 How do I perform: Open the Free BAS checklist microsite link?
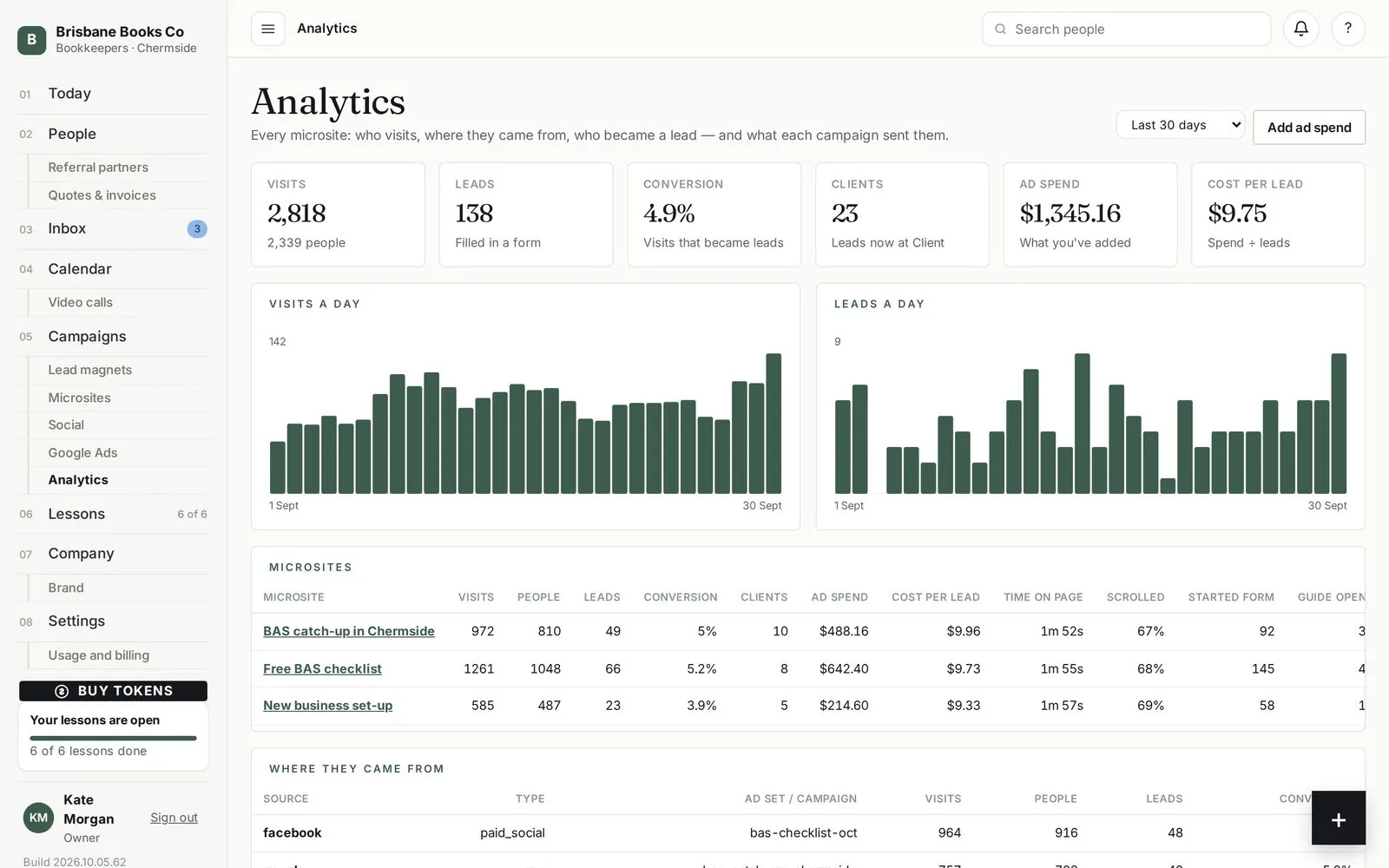tap(322, 668)
